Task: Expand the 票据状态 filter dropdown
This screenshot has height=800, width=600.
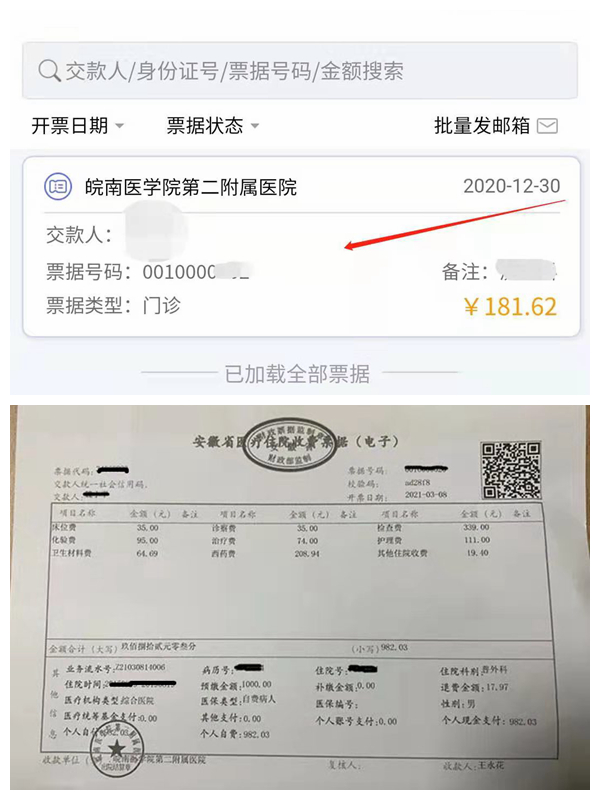Action: [x=213, y=126]
